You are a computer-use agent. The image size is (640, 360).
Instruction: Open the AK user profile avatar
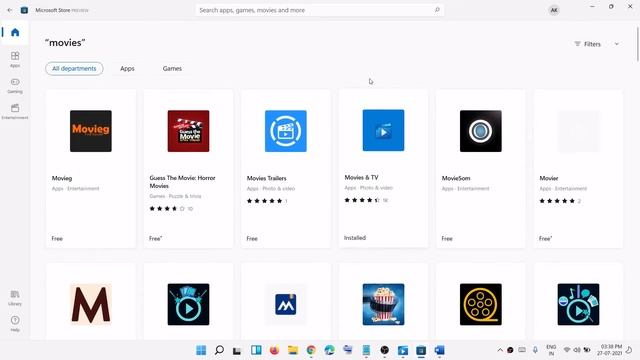point(554,10)
